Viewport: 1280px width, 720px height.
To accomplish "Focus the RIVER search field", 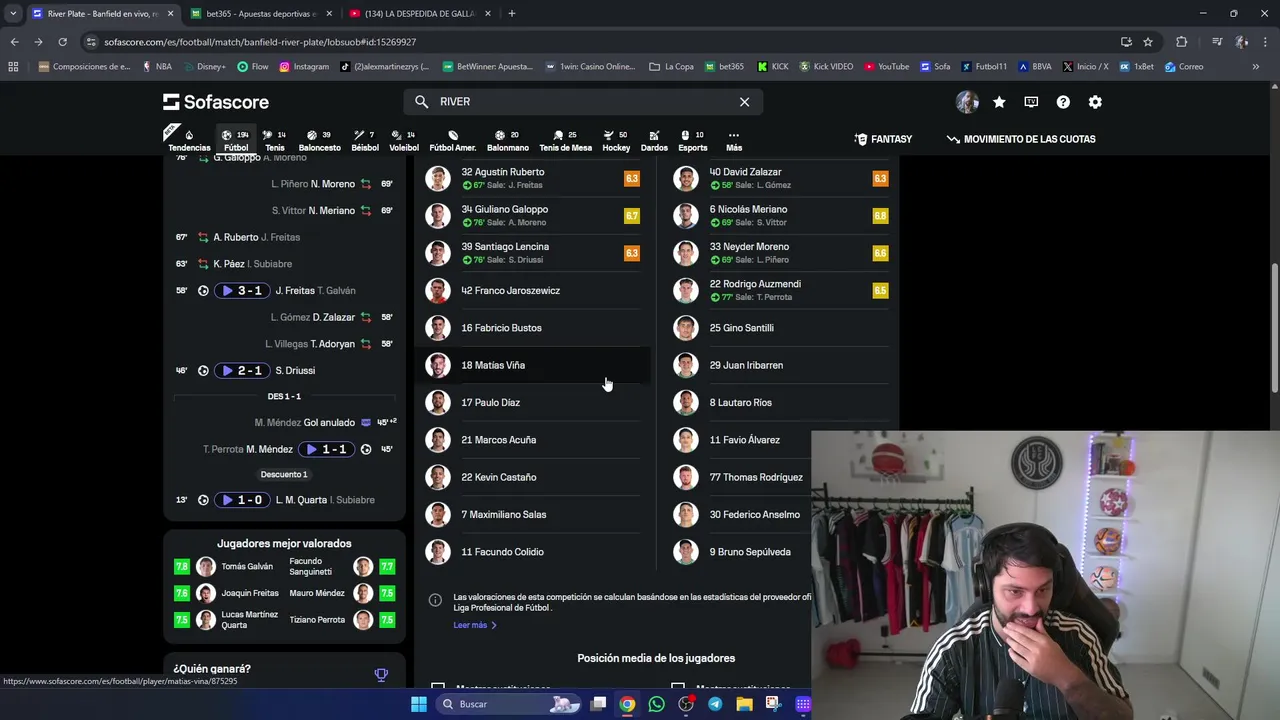I will point(584,102).
